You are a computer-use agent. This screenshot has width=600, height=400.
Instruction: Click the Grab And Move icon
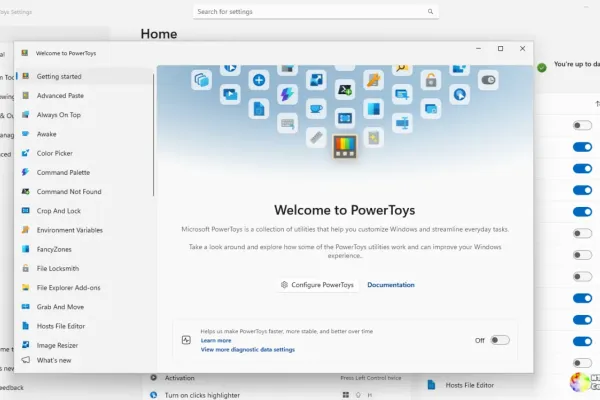(26, 307)
